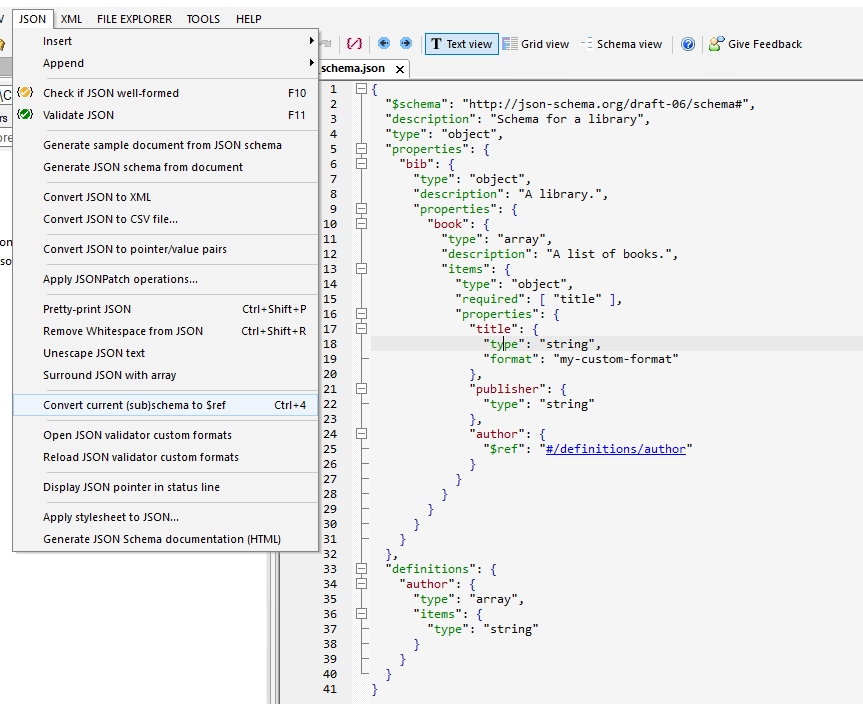This screenshot has width=863, height=704.
Task: Collapse the "publisher" fold at line 21
Action: (x=362, y=389)
